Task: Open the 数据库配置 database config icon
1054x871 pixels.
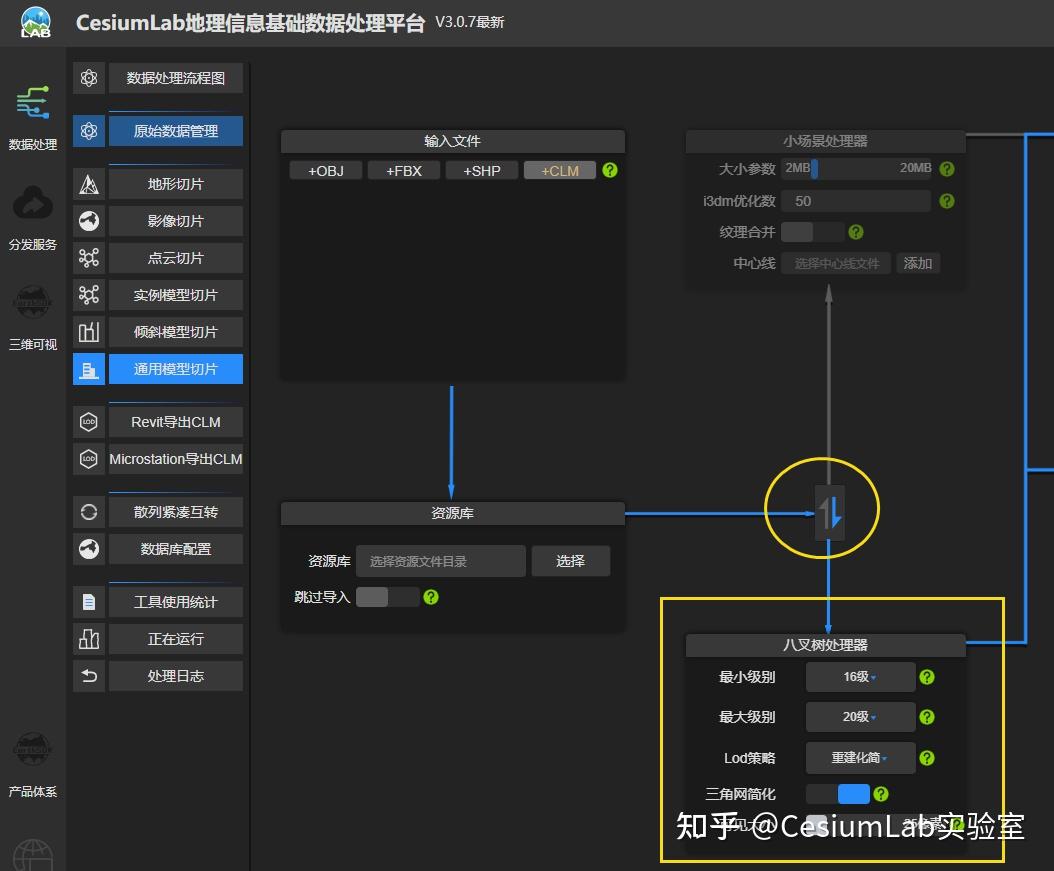Action: click(88, 548)
